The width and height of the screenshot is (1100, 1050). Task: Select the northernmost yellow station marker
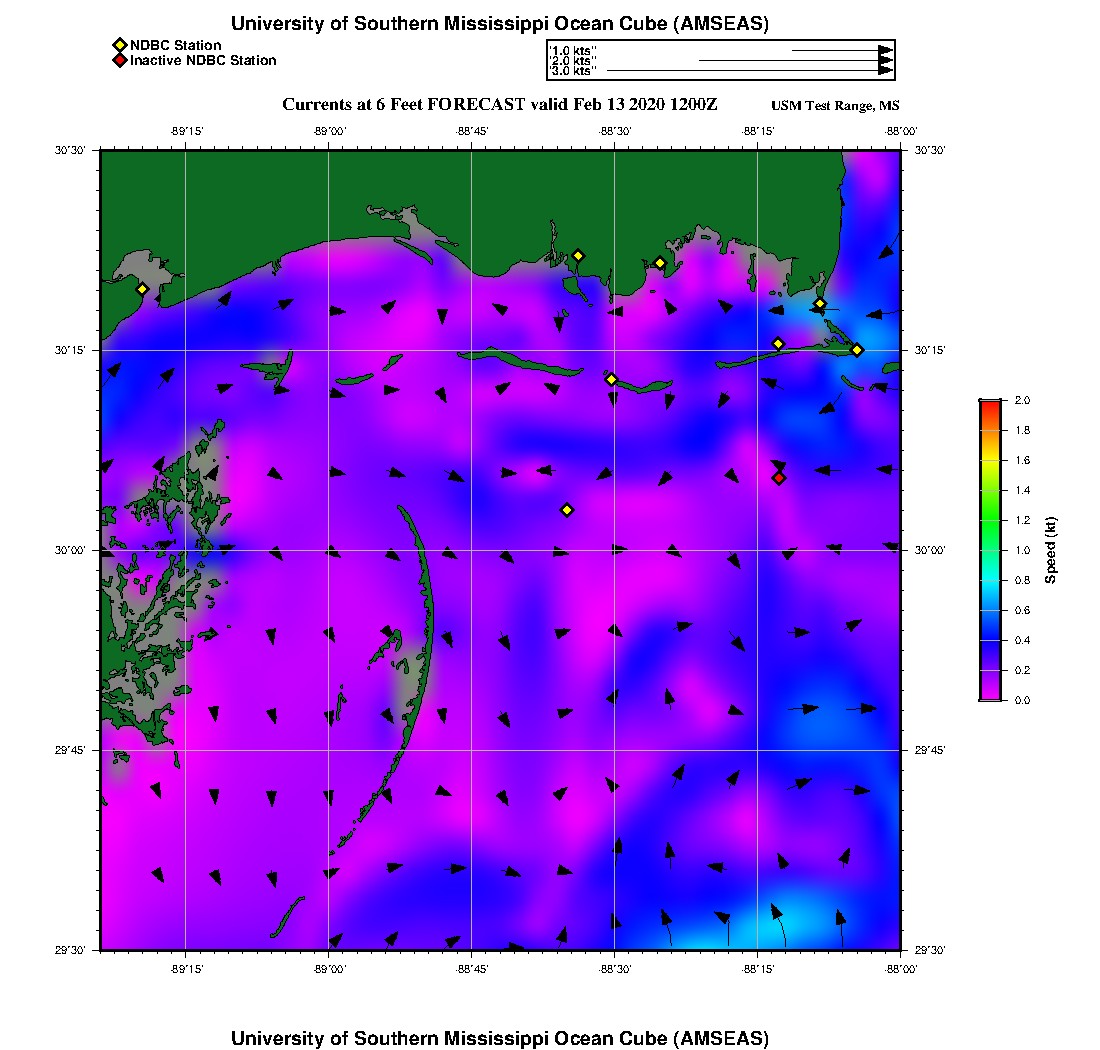[x=578, y=256]
